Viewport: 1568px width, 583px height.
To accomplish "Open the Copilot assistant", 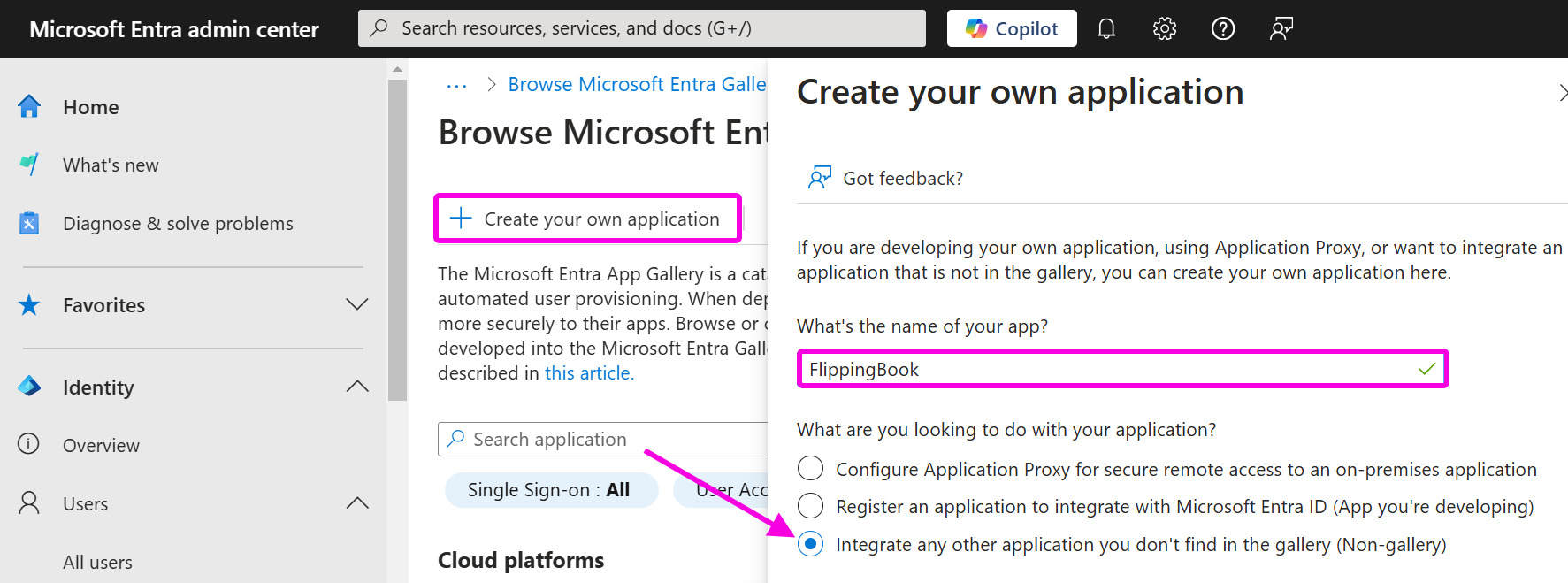I will 1012,28.
